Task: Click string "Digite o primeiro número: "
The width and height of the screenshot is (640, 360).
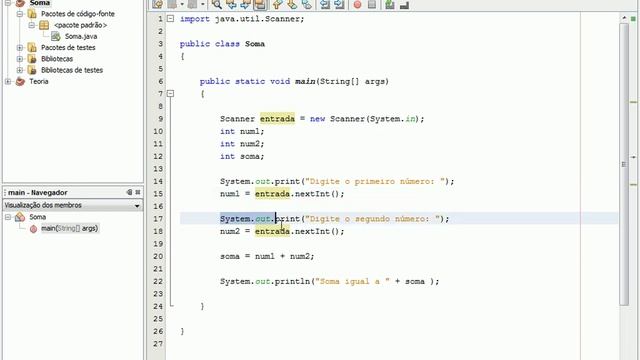Action: tap(375, 182)
